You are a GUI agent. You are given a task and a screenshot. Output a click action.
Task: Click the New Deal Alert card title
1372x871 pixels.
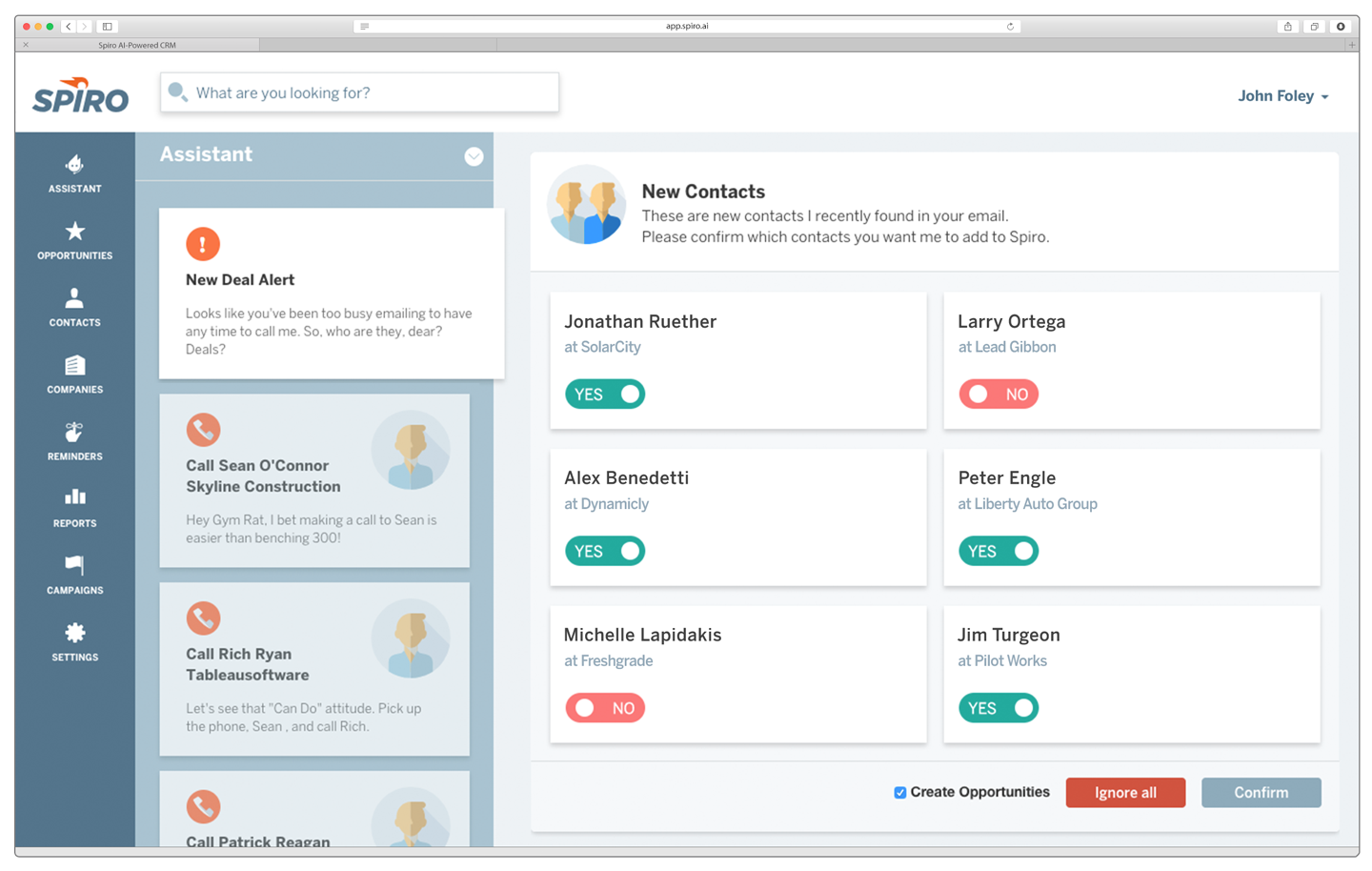point(240,279)
